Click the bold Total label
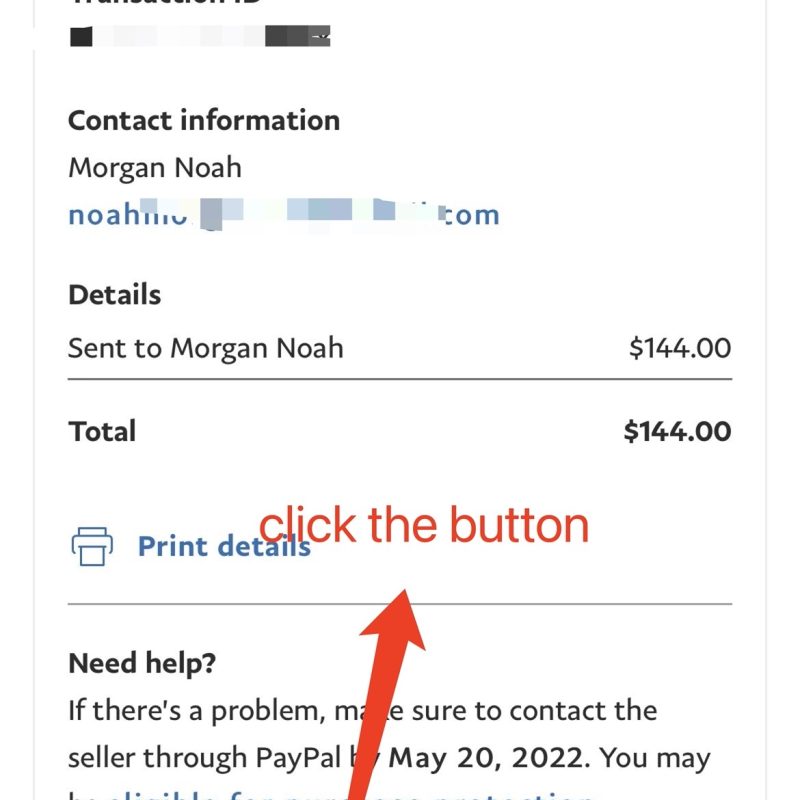 pyautogui.click(x=102, y=431)
